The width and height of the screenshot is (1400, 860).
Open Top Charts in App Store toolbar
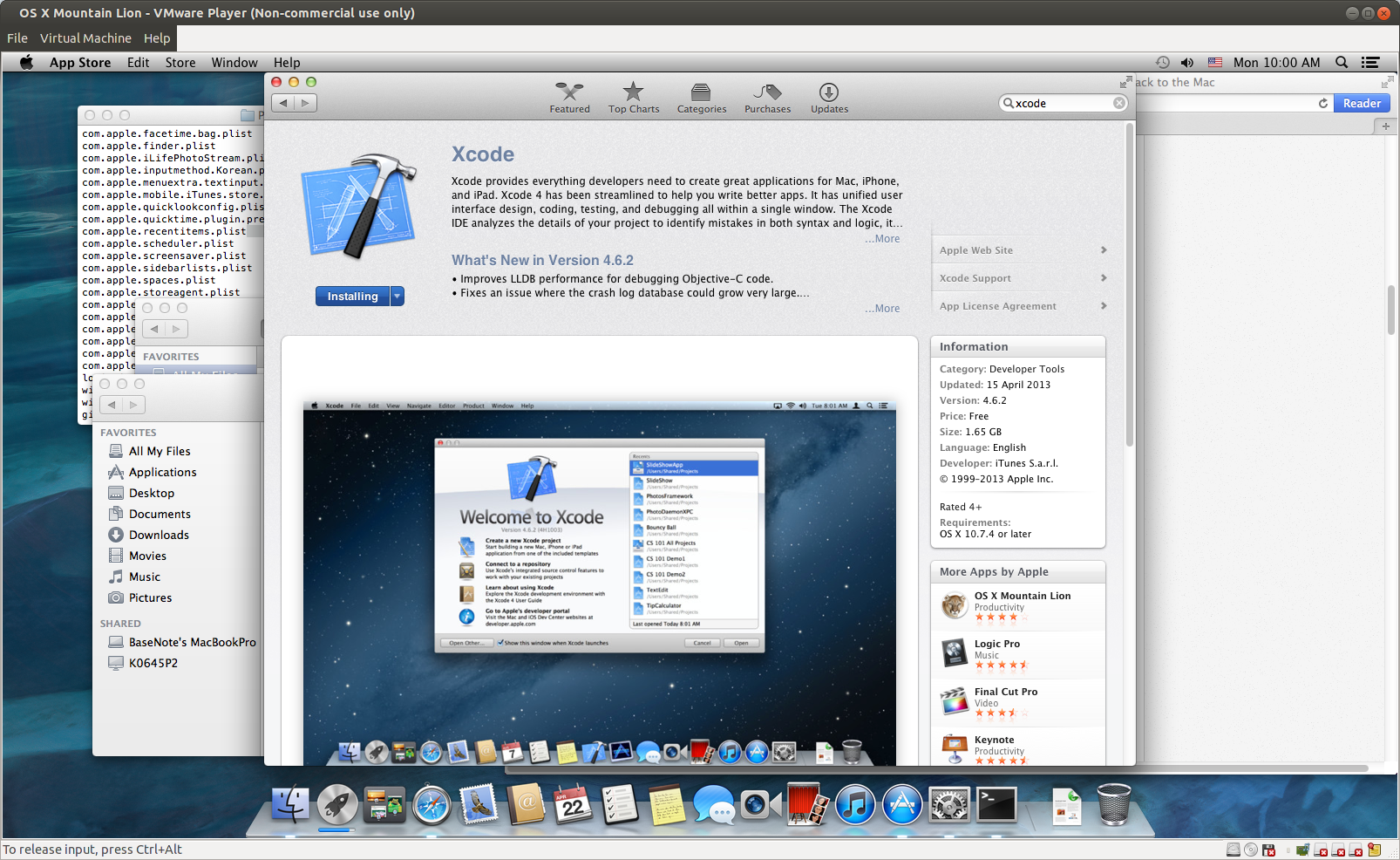[x=634, y=98]
